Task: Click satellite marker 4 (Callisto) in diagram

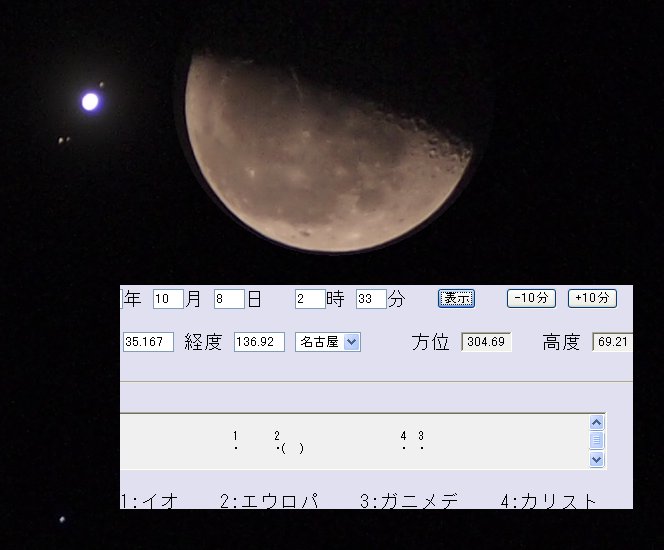Action: (403, 447)
